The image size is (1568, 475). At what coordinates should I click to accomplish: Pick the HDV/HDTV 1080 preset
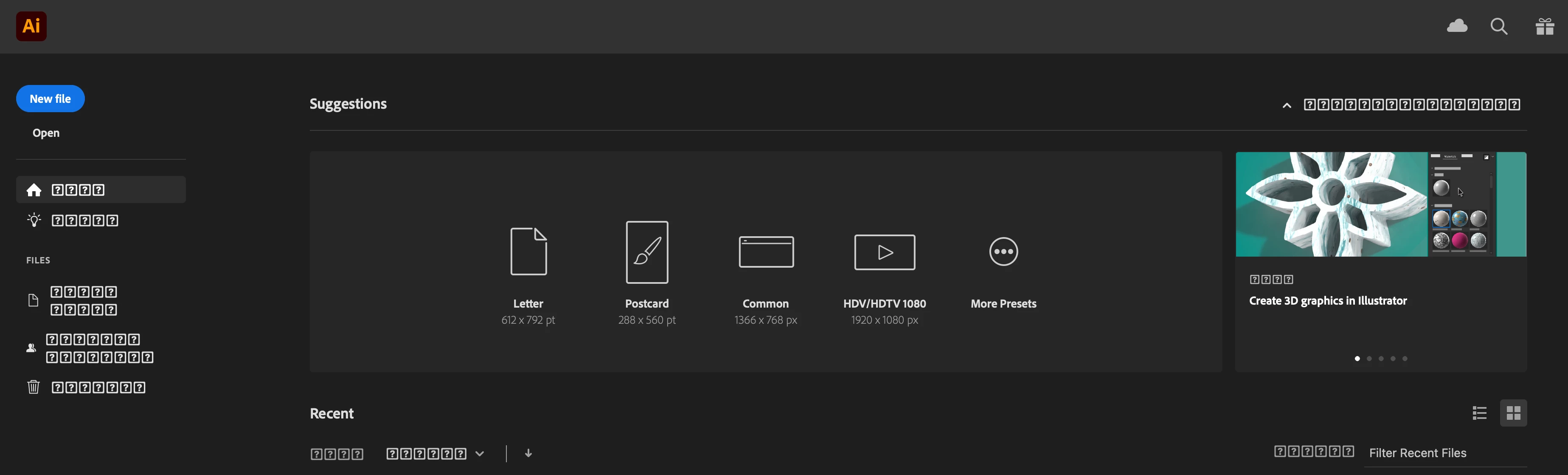[x=885, y=252]
